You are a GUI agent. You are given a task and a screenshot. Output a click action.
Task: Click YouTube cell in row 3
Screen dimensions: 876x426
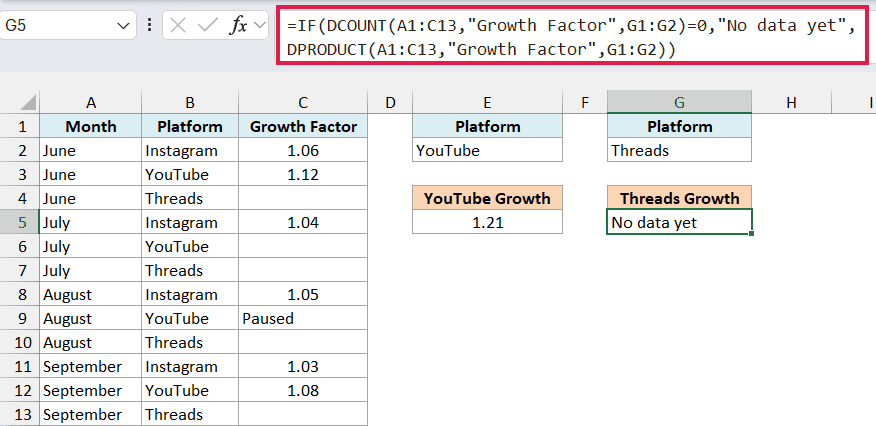[x=190, y=175]
